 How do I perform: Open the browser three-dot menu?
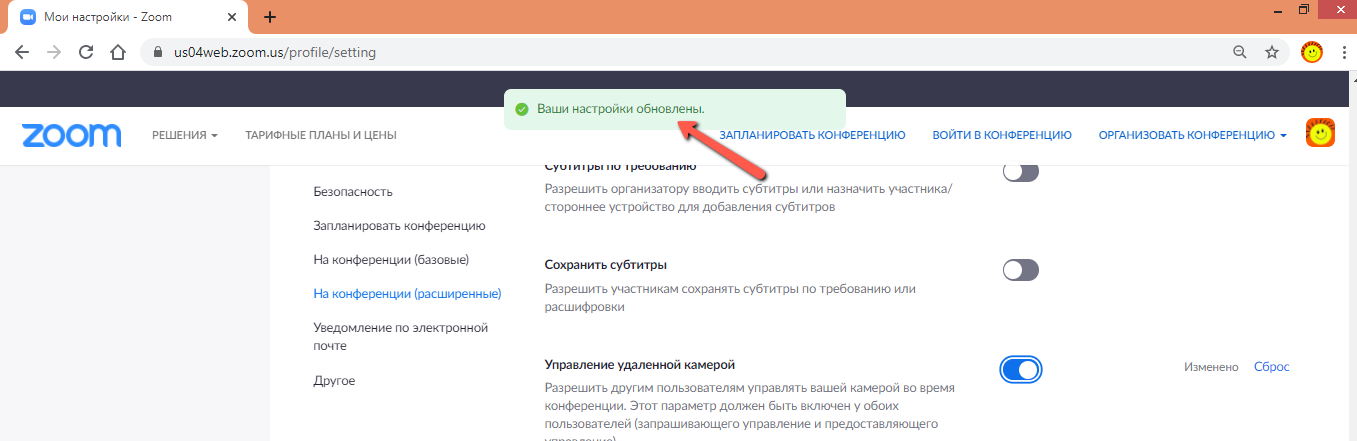1343,52
